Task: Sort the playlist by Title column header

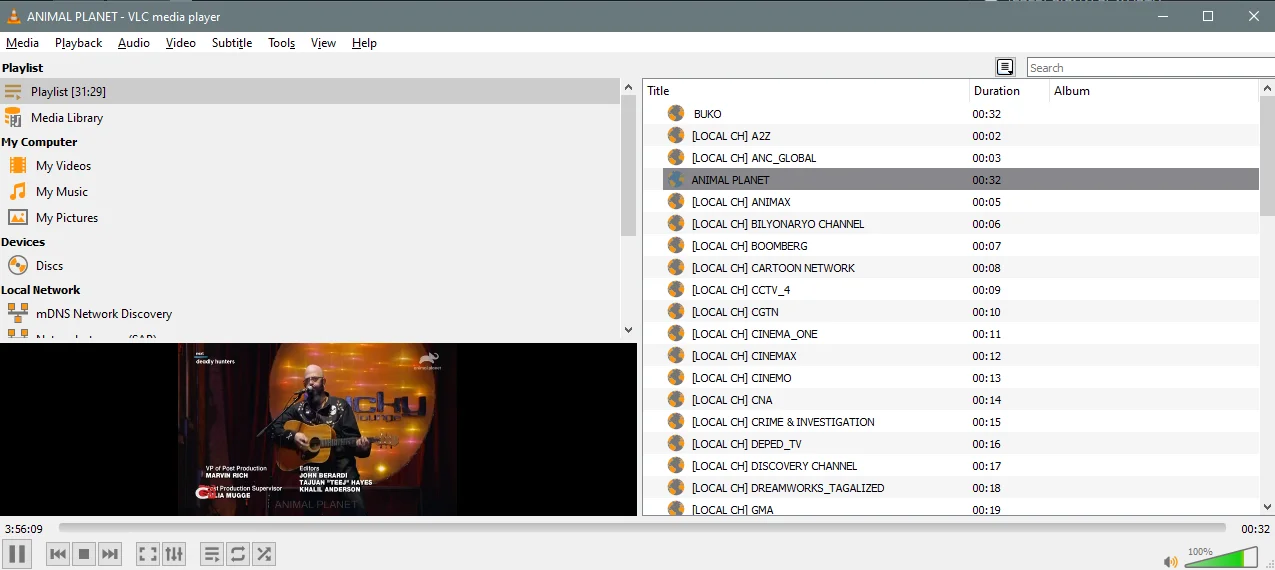Action: [x=806, y=91]
